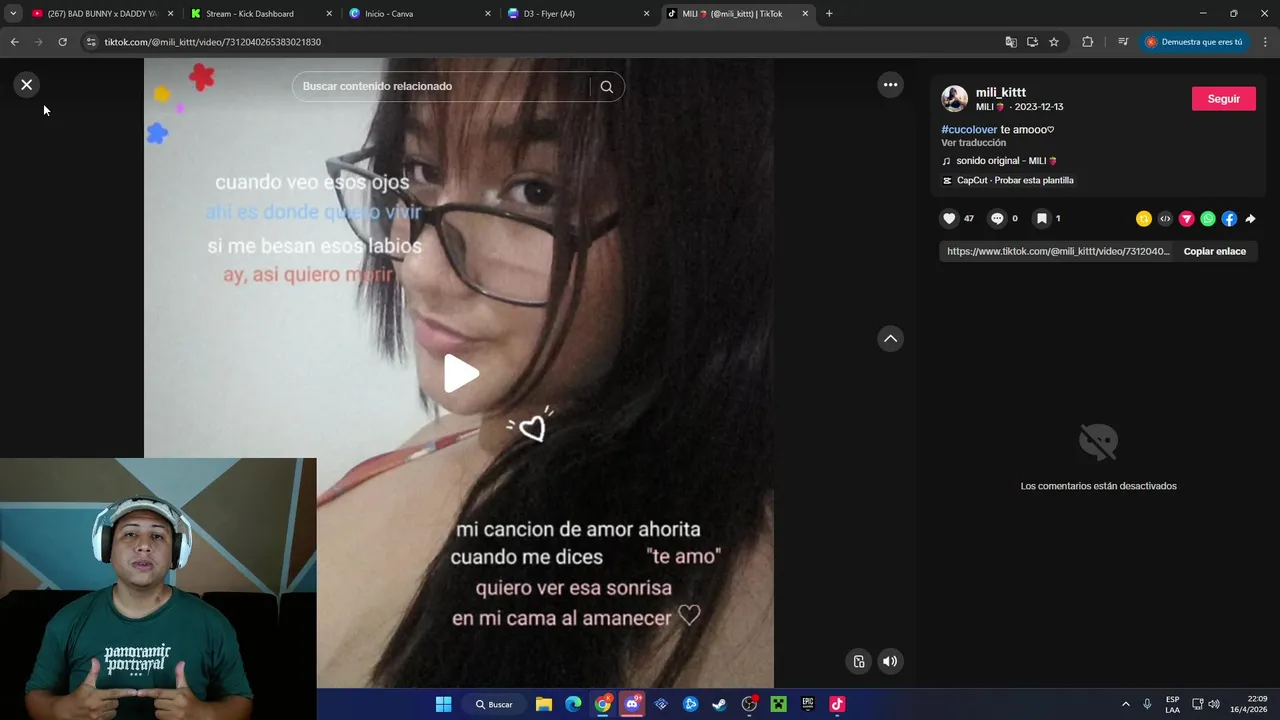Image resolution: width=1280 pixels, height=720 pixels.
Task: Click the microphone tray icon
Action: tap(1147, 704)
